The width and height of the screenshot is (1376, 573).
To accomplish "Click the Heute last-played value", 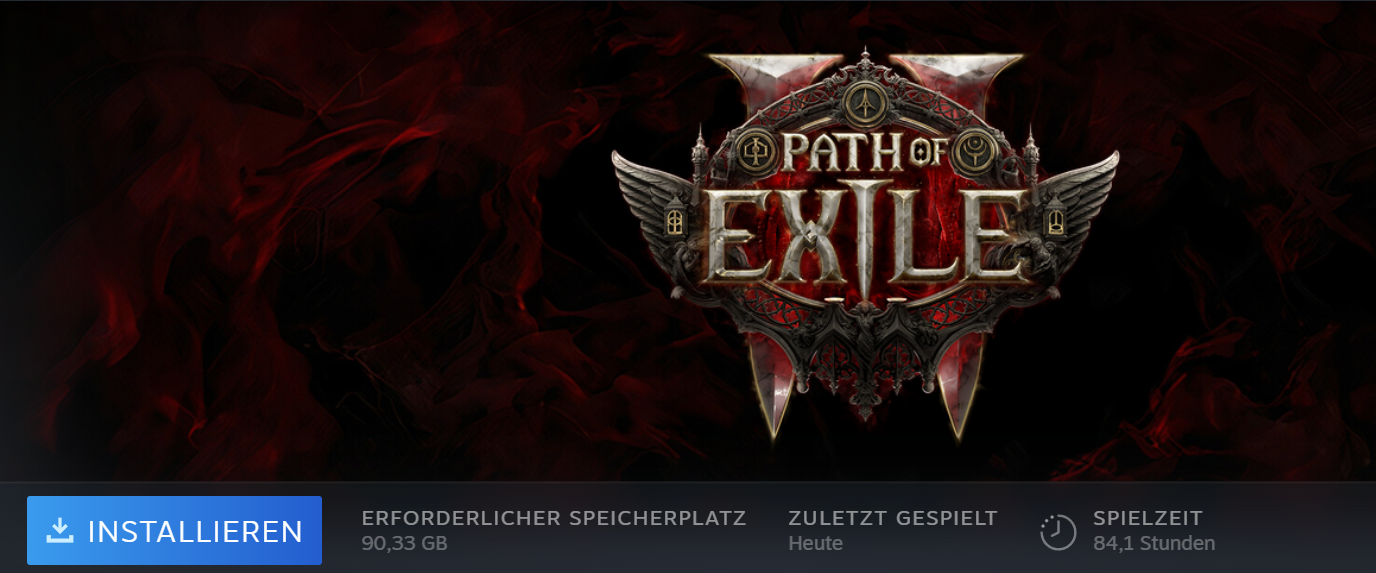I will 815,544.
